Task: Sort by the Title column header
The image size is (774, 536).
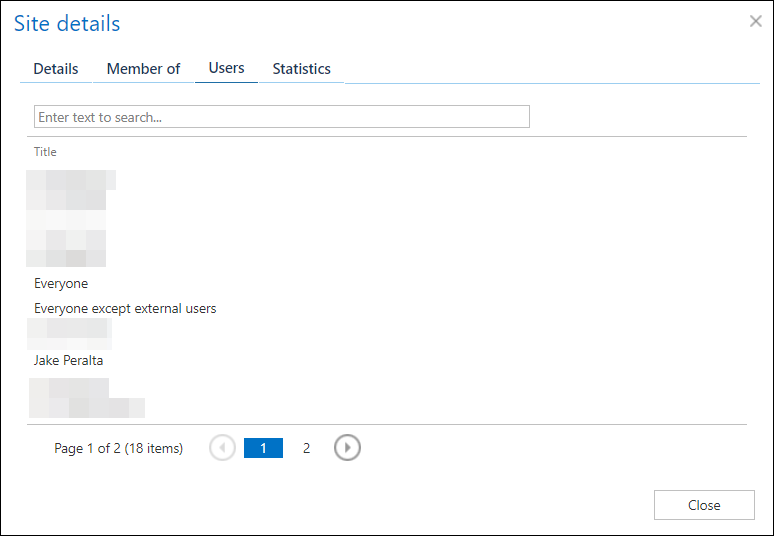Action: pos(45,152)
